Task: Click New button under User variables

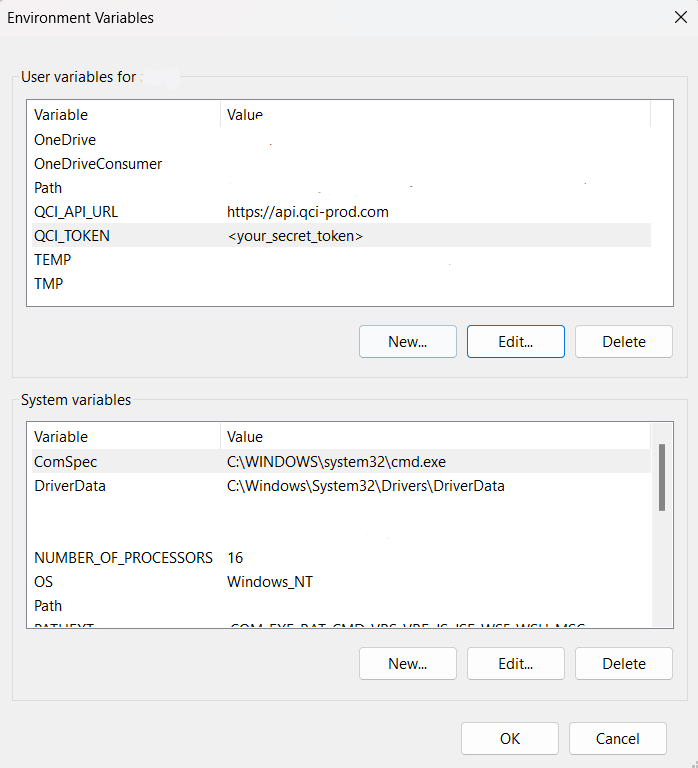Action: [x=408, y=341]
